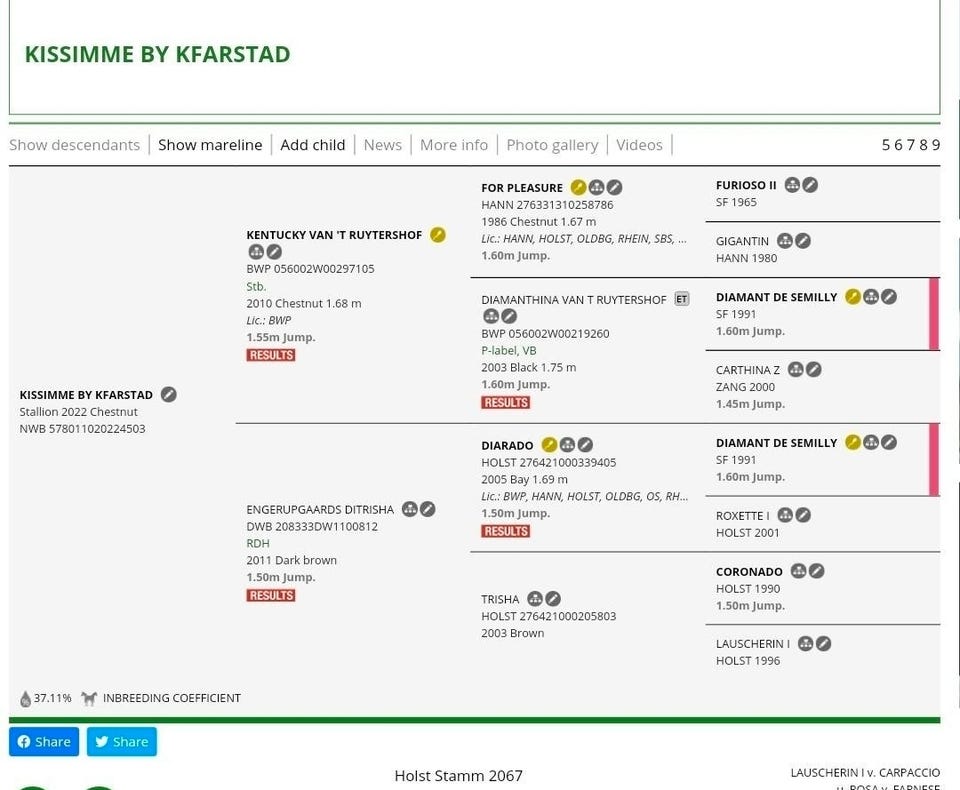The height and width of the screenshot is (790, 960).
Task: Switch to the Videos tab
Action: tap(639, 145)
